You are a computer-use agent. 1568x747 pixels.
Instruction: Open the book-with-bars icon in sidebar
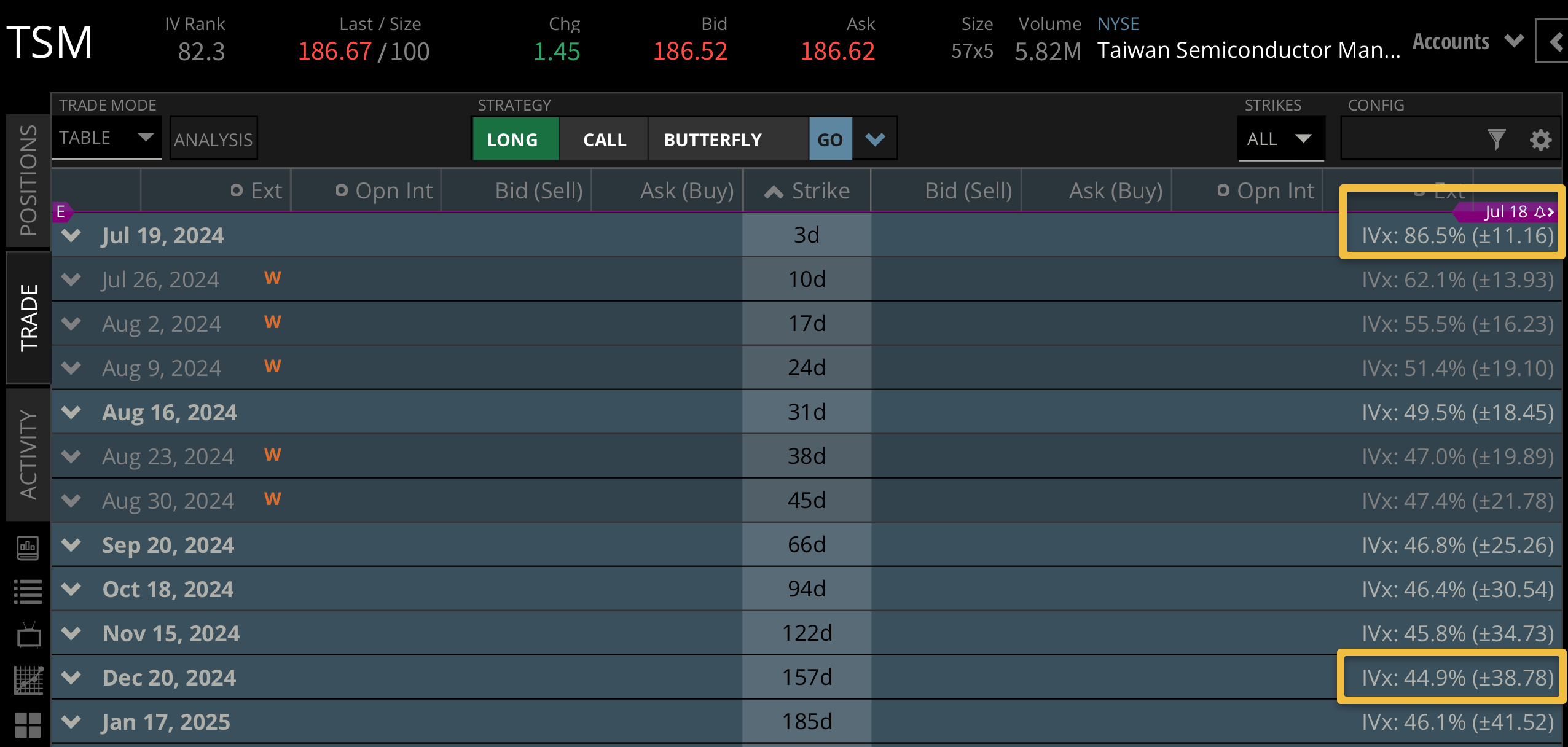[x=28, y=547]
